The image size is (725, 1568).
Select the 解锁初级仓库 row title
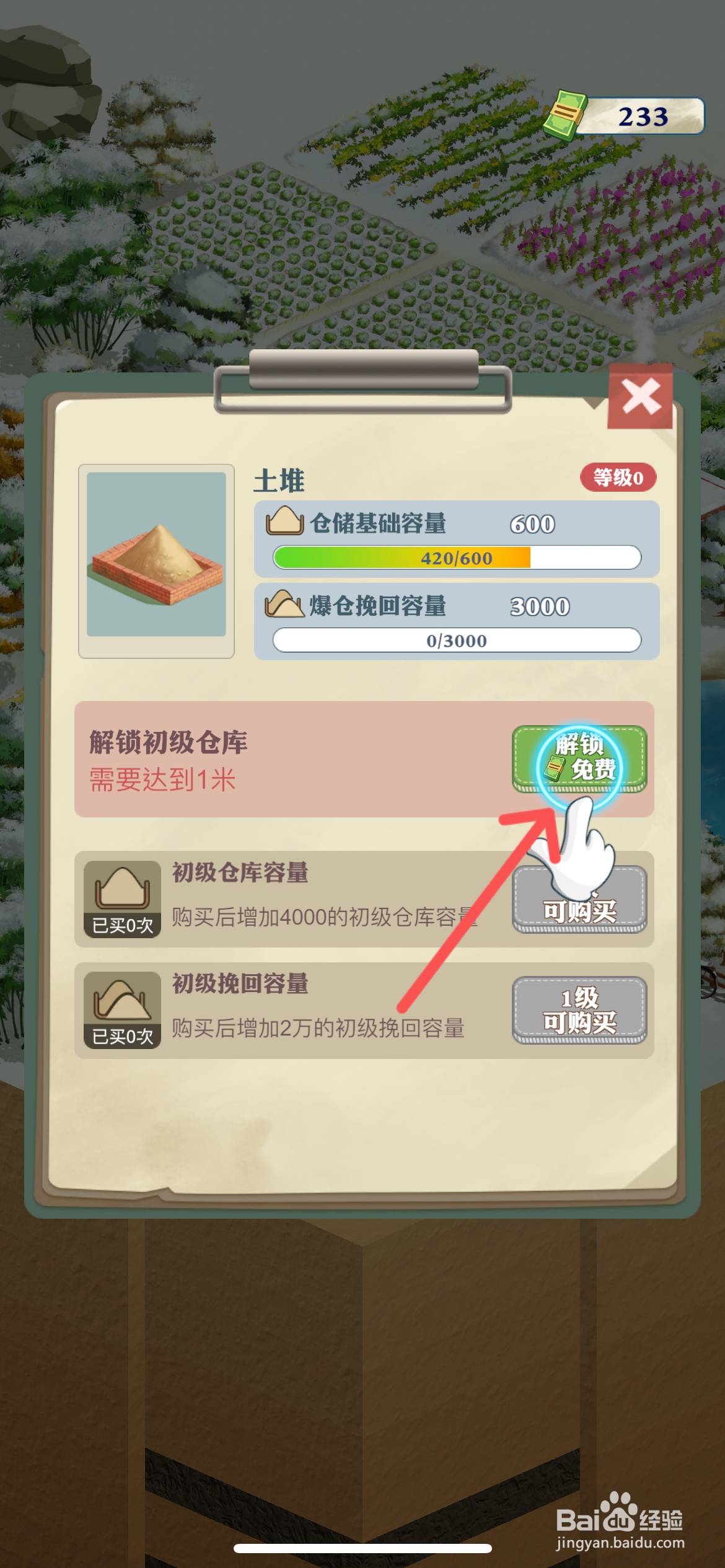pyautogui.click(x=168, y=742)
